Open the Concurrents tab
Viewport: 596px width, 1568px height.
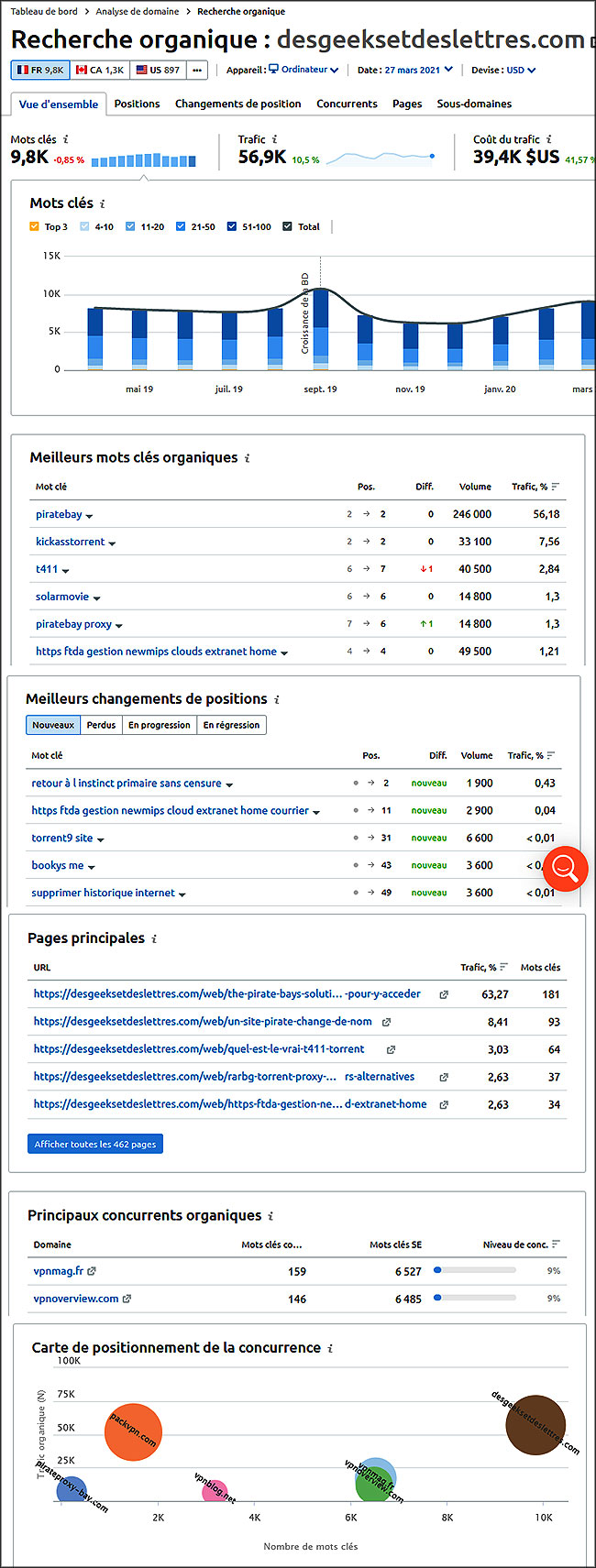[x=347, y=104]
